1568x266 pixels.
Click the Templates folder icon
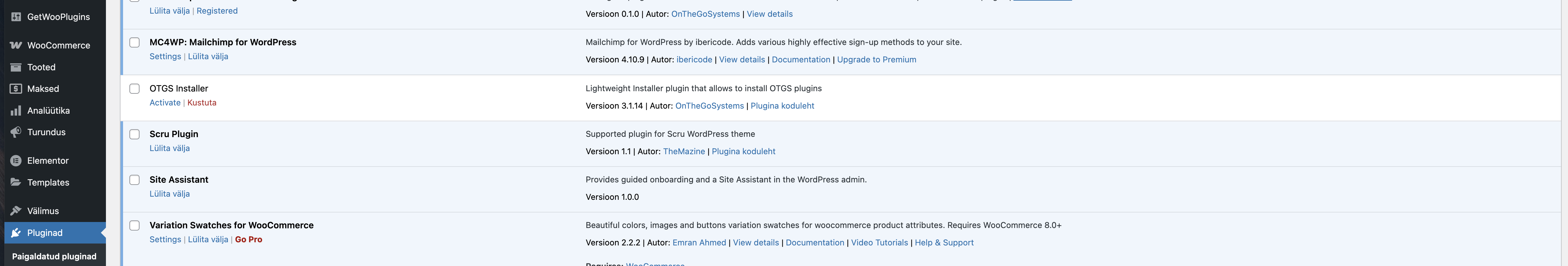pos(16,182)
